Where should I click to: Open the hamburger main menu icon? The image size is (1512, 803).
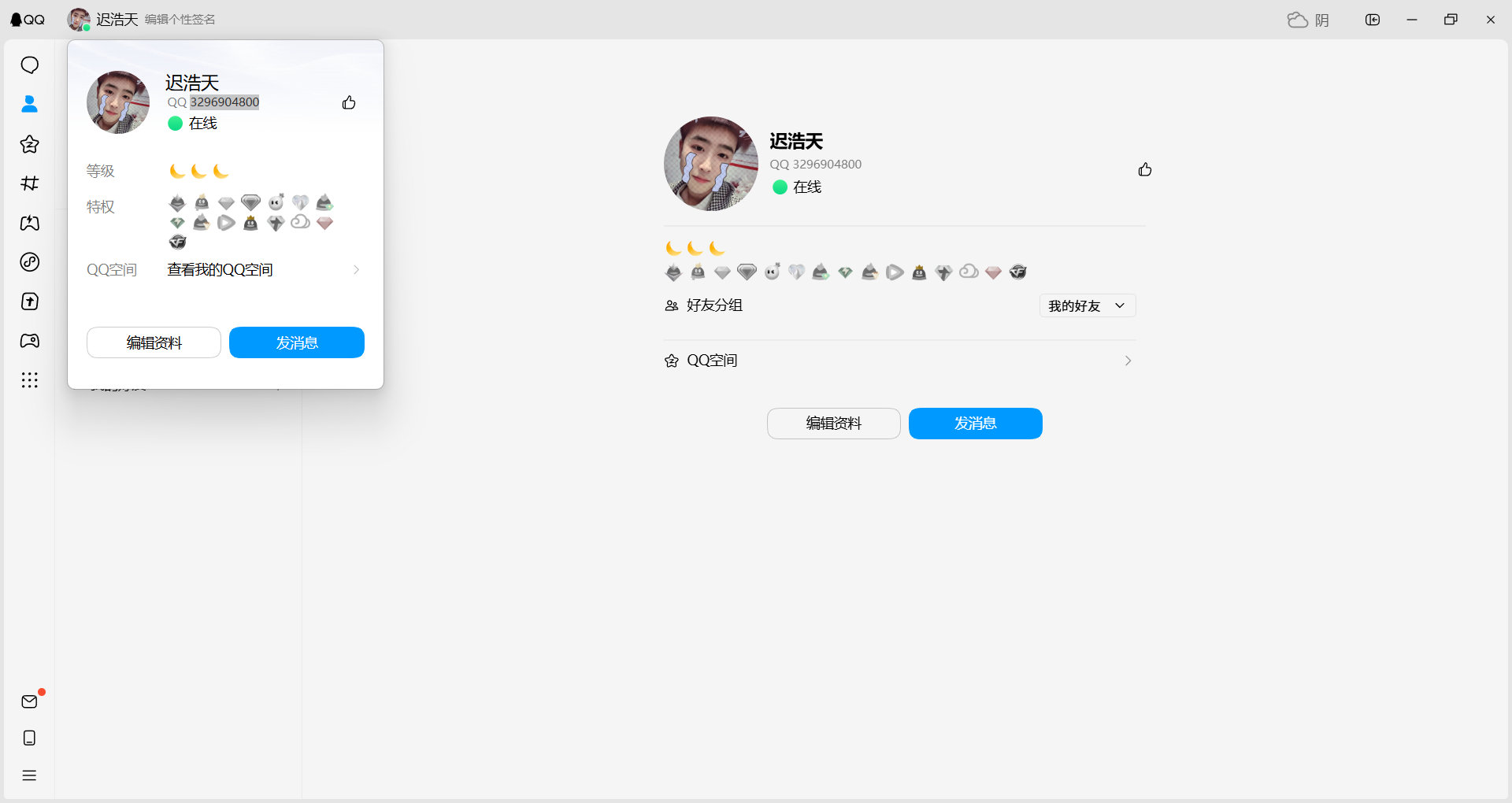(x=30, y=775)
